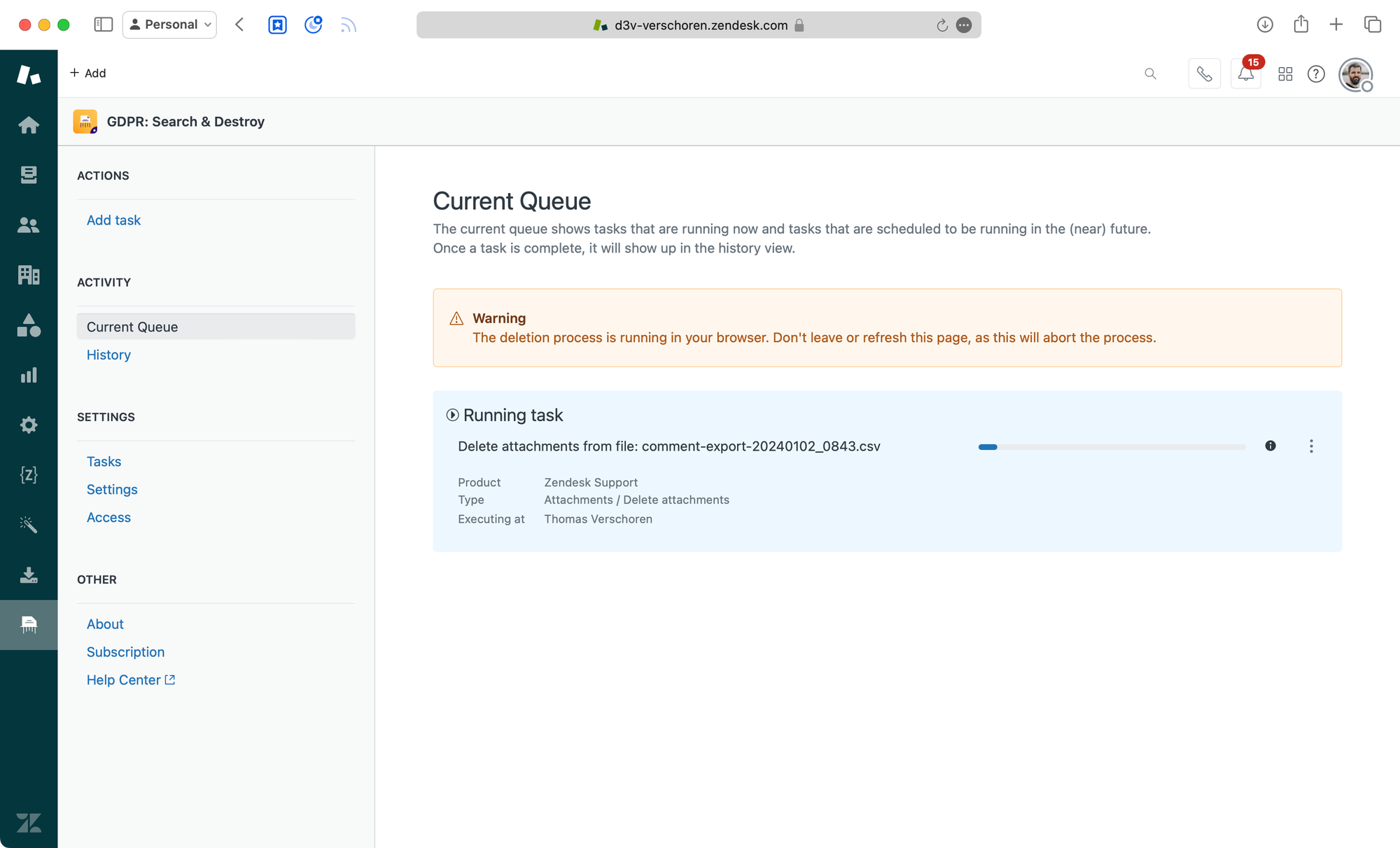Click the Current Queue page heading
Screen dimensions: 1400x848
pyautogui.click(x=512, y=202)
